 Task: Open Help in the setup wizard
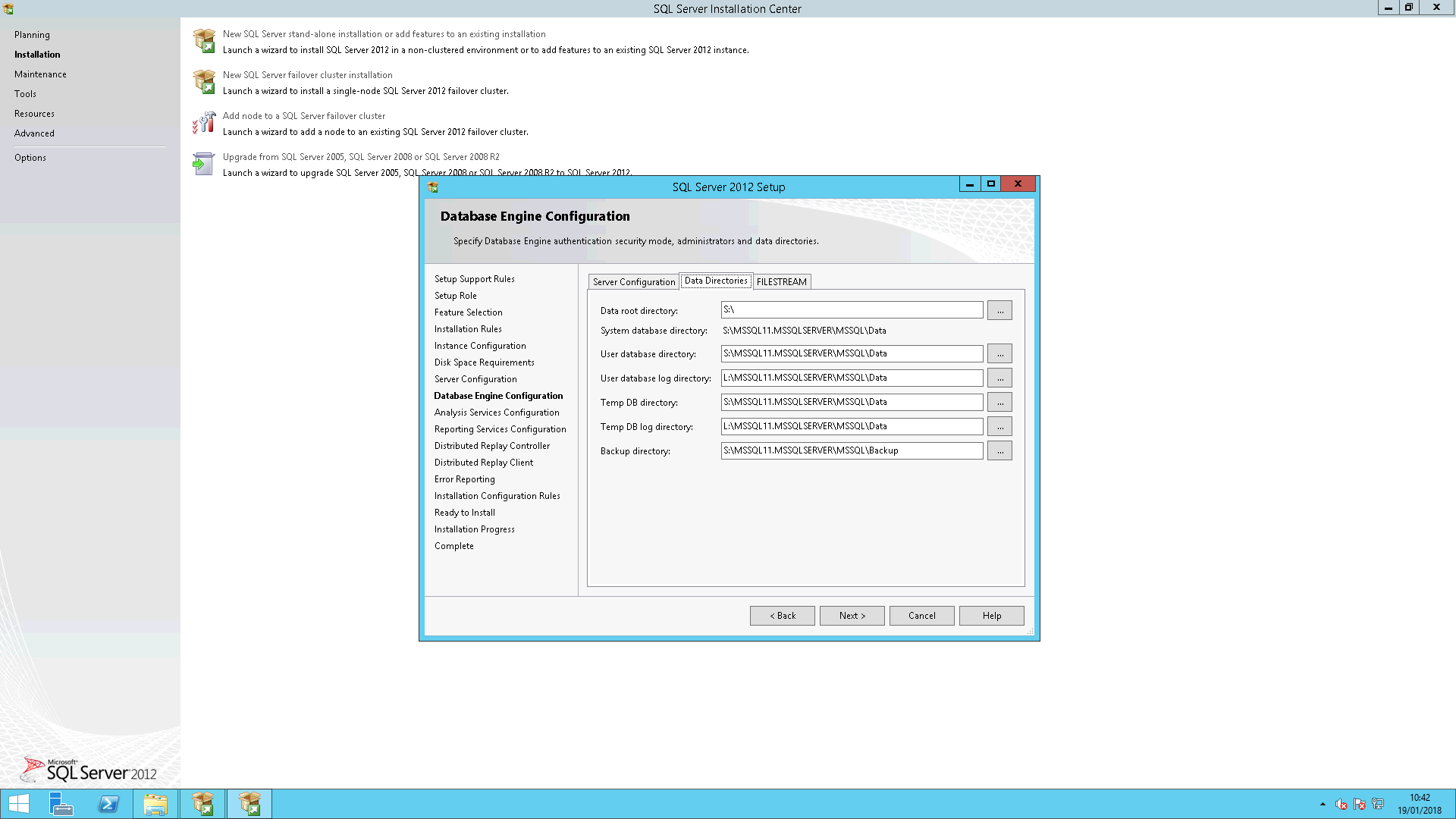click(992, 616)
